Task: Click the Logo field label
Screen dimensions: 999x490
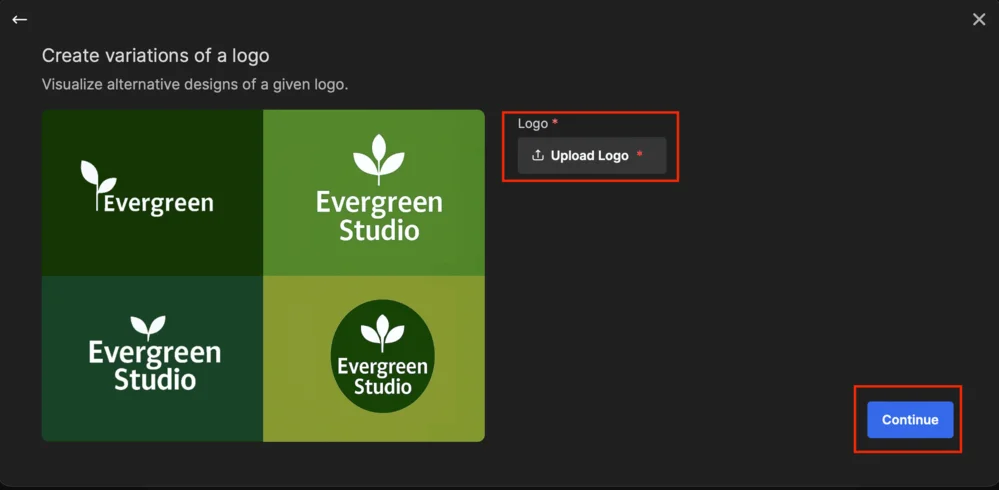Action: click(532, 124)
